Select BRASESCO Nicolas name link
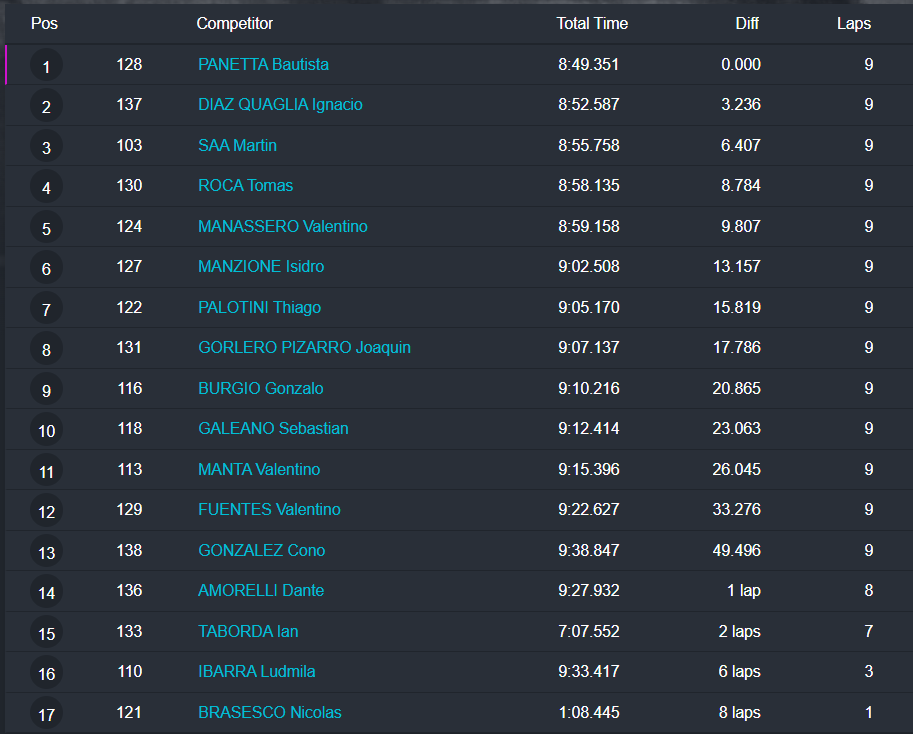The width and height of the screenshot is (913, 734). [x=269, y=713]
